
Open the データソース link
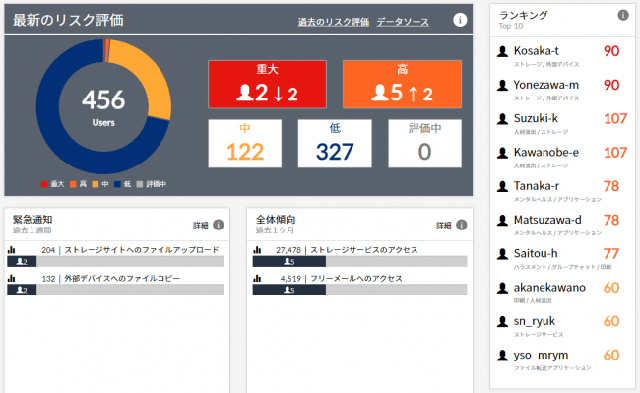(x=402, y=22)
